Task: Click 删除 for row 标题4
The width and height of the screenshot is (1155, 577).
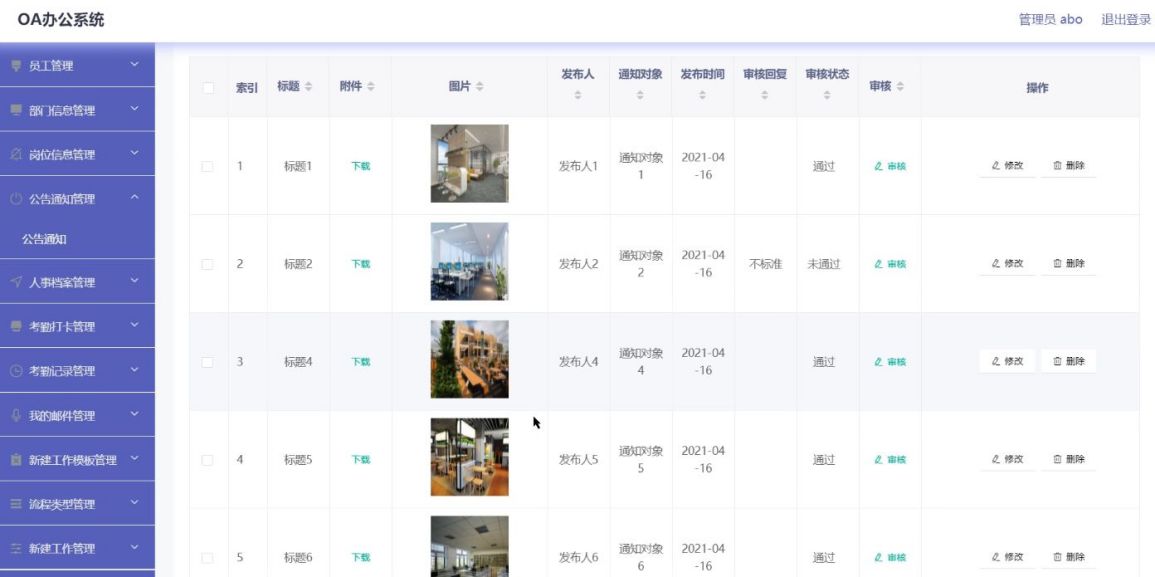Action: [x=1069, y=361]
